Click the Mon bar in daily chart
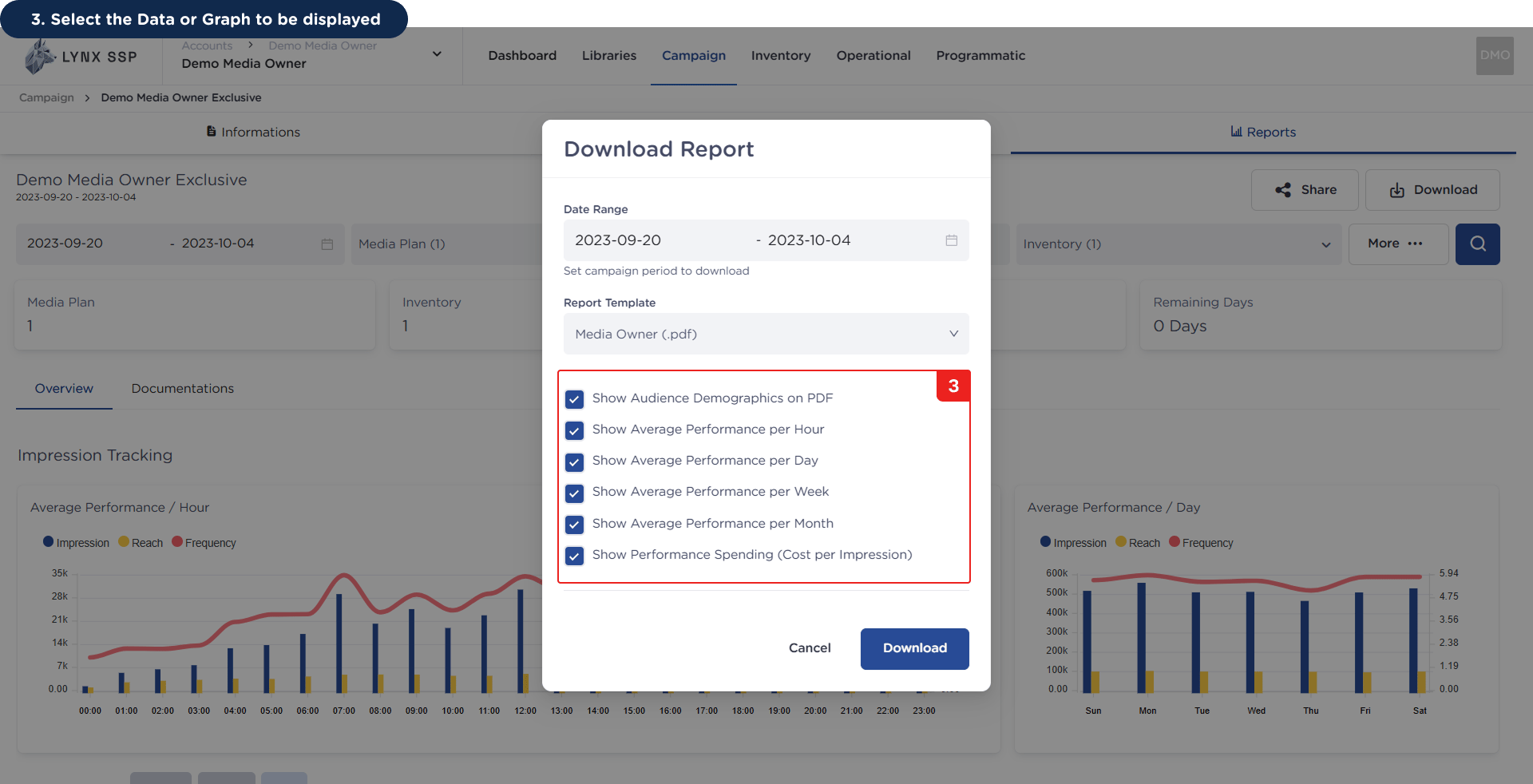 (1142, 637)
